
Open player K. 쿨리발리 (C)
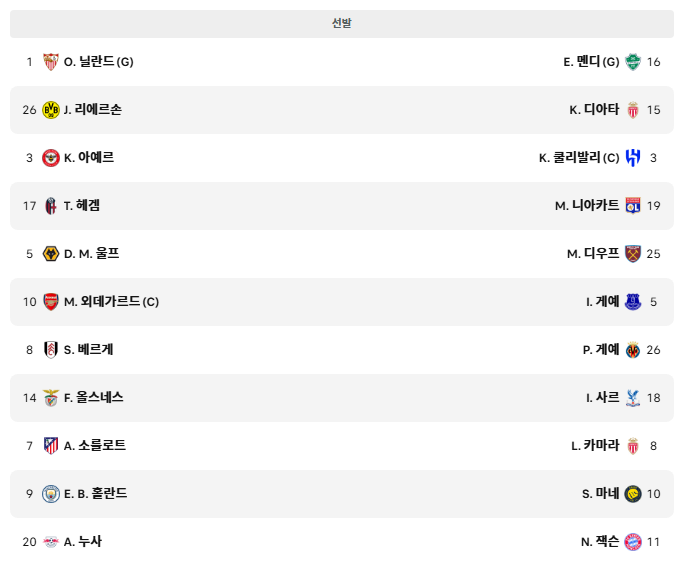[x=579, y=158]
